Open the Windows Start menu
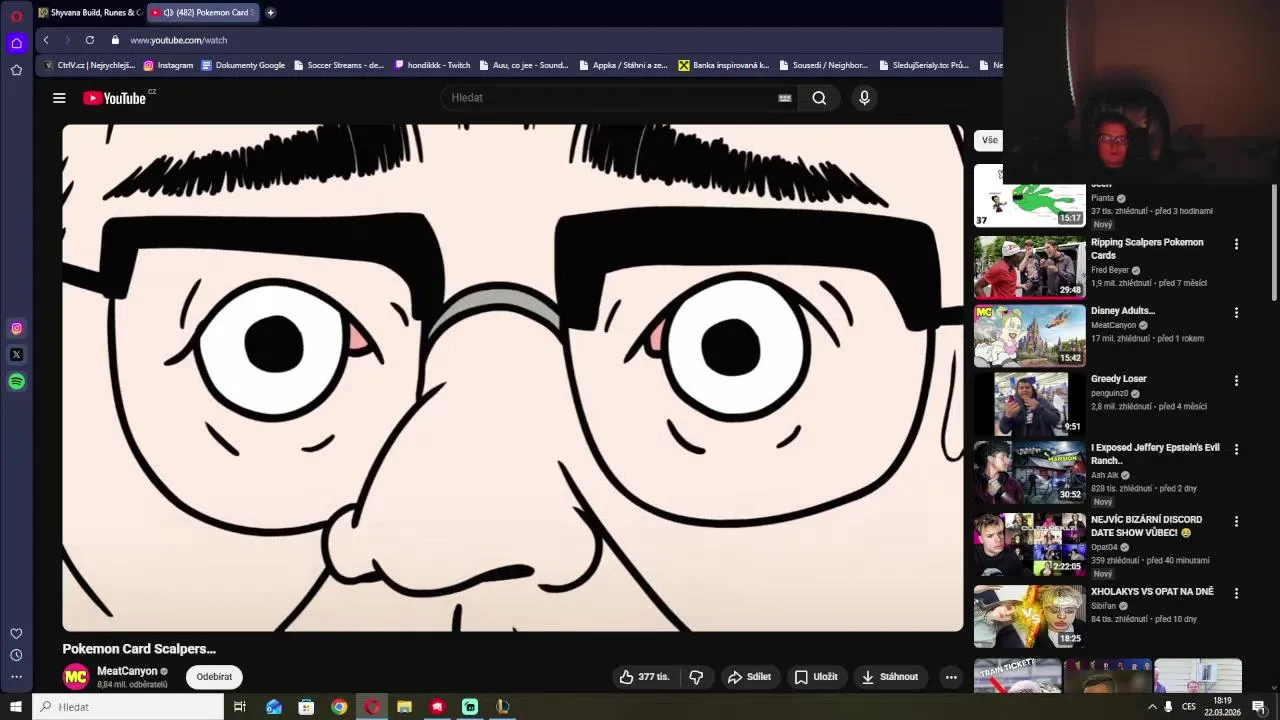The width and height of the screenshot is (1280, 720). coord(16,707)
